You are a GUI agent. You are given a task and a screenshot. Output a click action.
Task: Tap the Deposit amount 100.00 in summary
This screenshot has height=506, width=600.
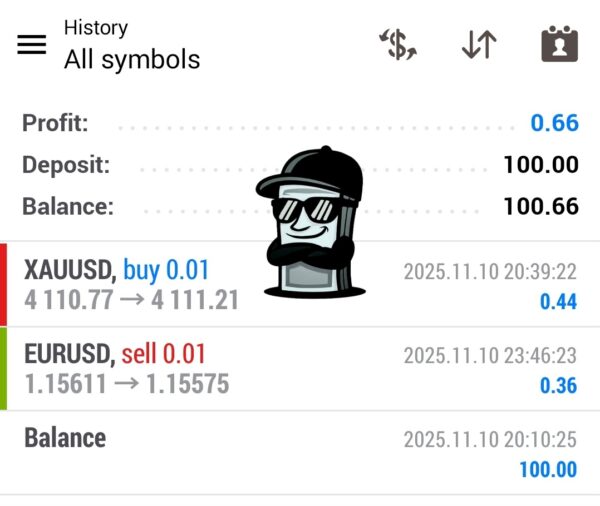click(x=541, y=165)
